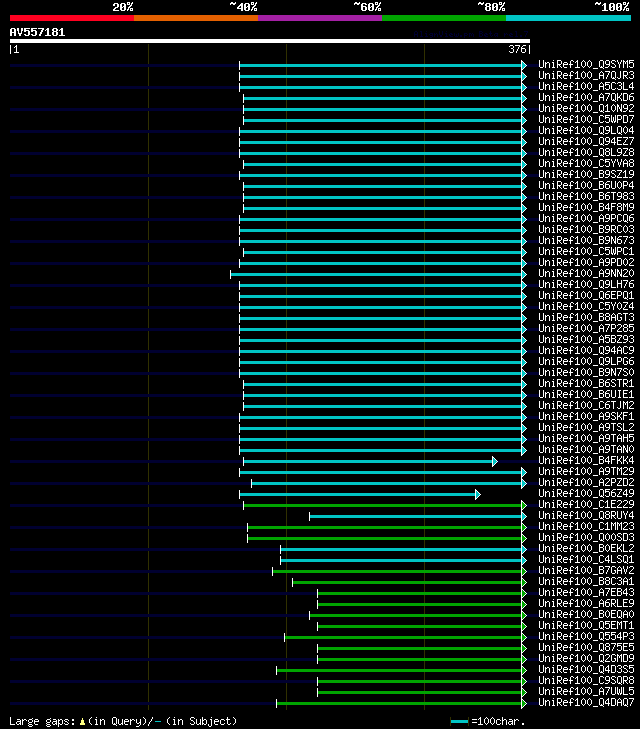Open hit UniRef100_Q9SYM5
The image size is (640, 729).
586,64
